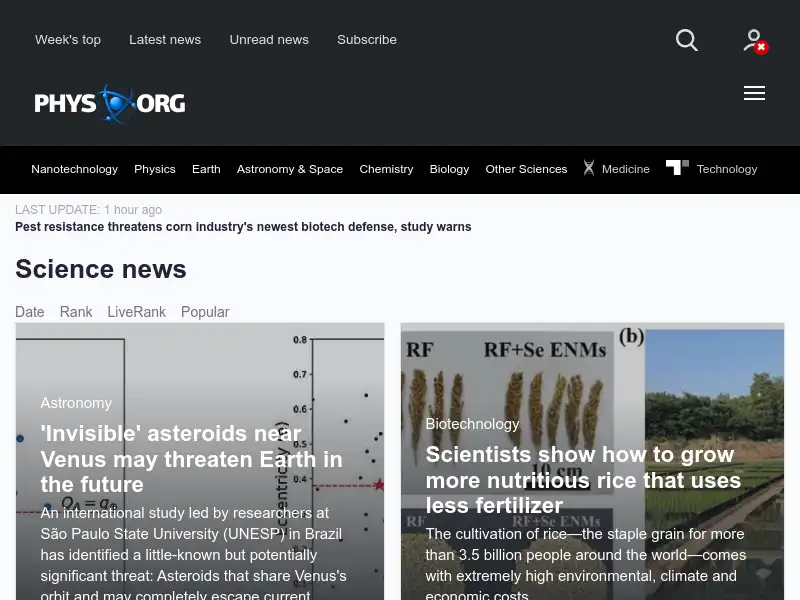Click the Technology section icon

pyautogui.click(x=678, y=167)
